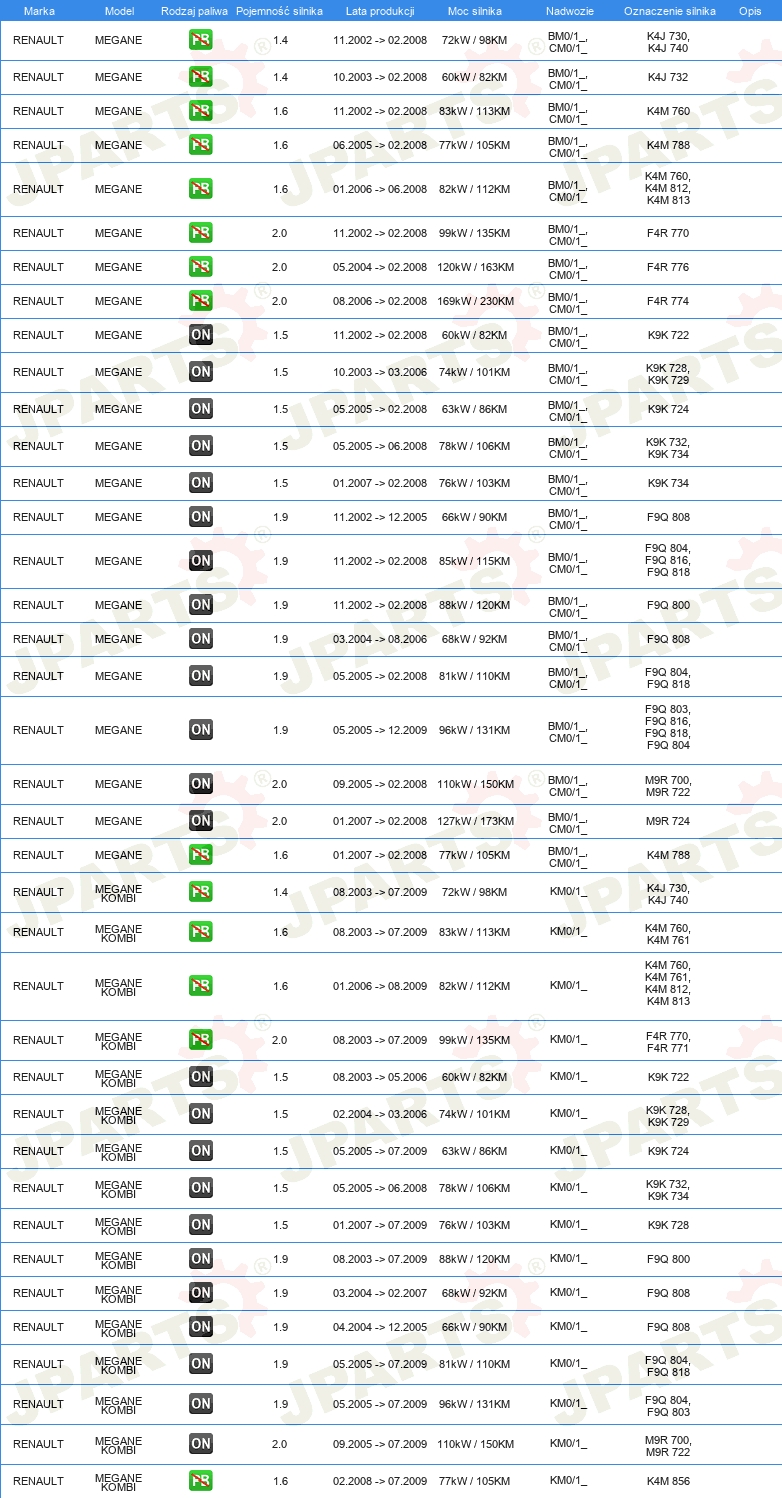Select engine code F4R 776
The image size is (782, 1498).
pos(668,267)
